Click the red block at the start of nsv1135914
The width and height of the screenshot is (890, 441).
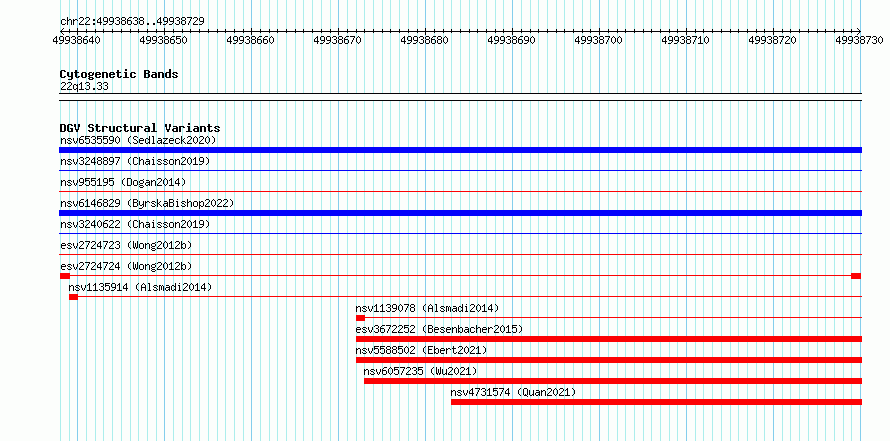coord(73,297)
